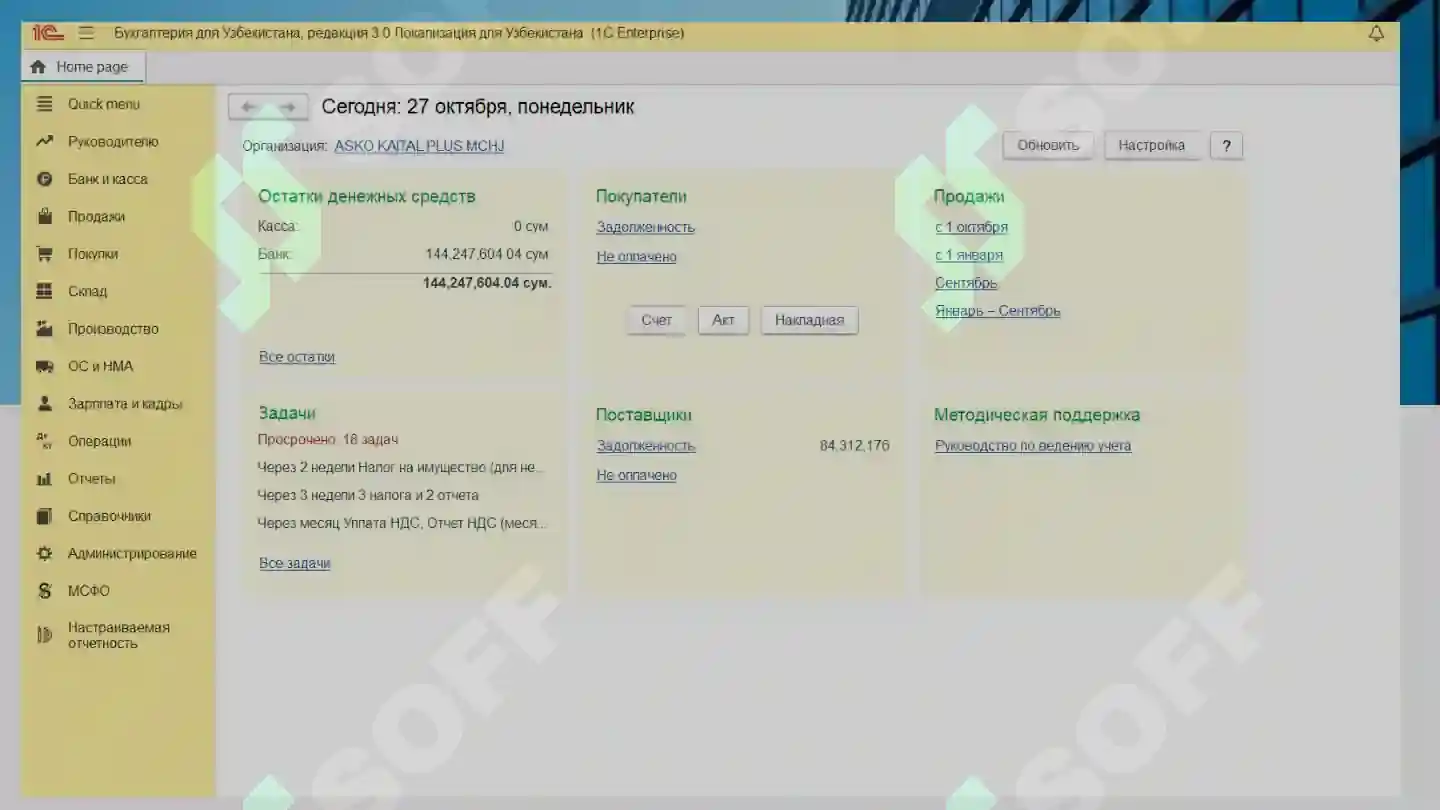Click the Администрирование gear icon

(44, 553)
